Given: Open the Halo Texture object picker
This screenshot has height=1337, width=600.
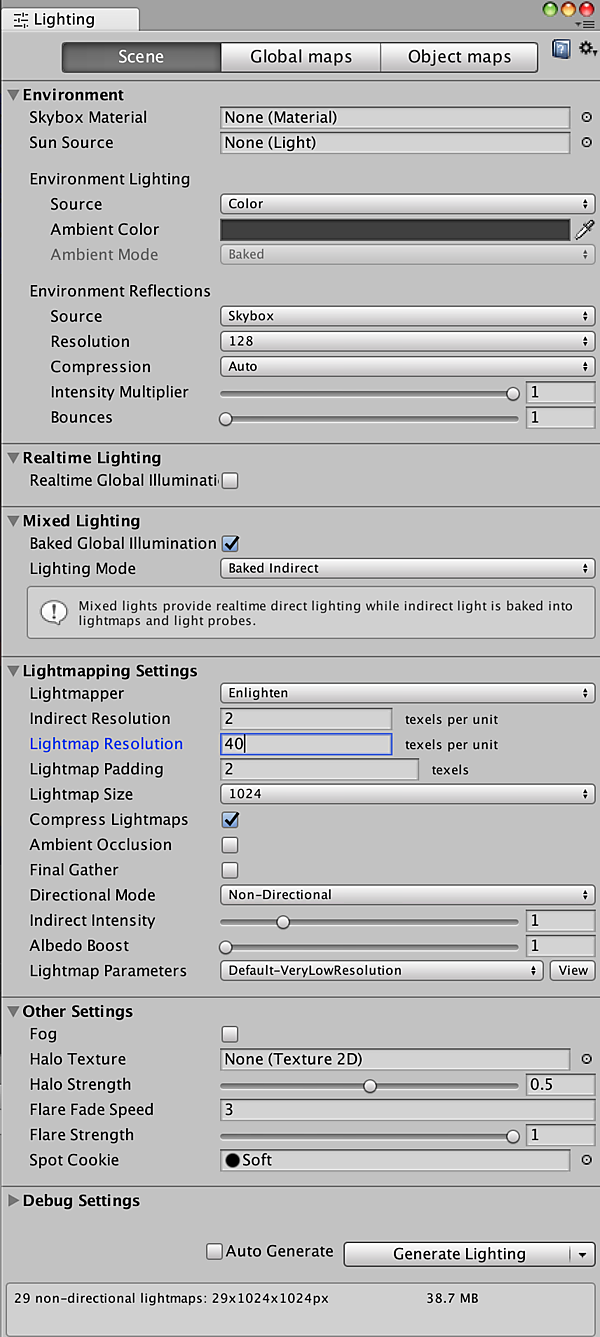Looking at the screenshot, I should pos(586,1060).
